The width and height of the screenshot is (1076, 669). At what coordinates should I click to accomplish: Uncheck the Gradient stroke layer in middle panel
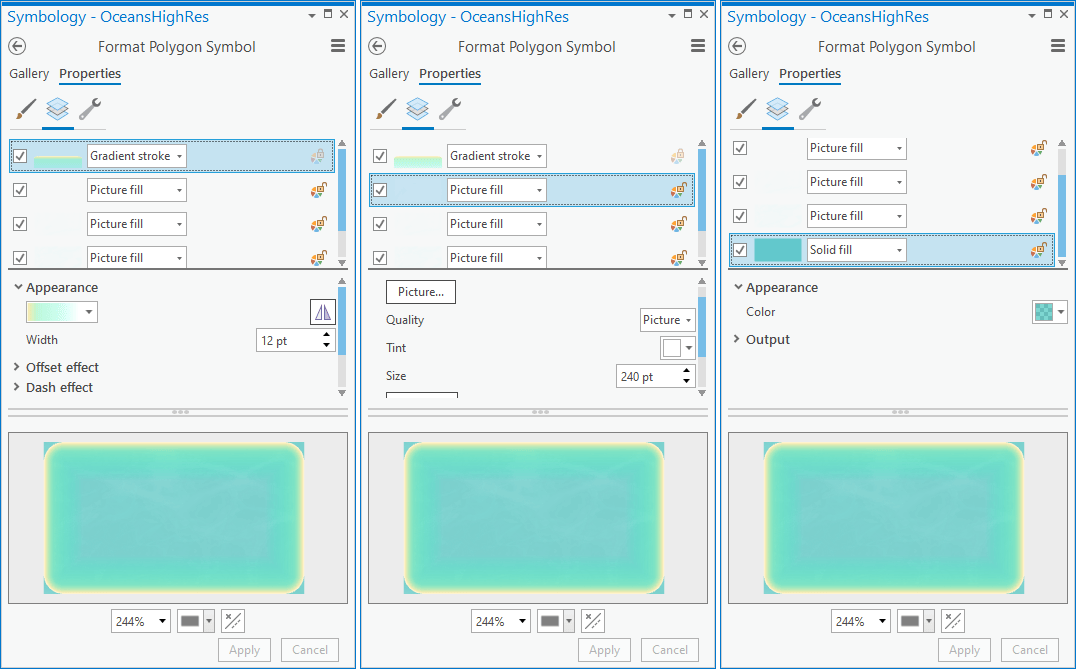[x=379, y=156]
